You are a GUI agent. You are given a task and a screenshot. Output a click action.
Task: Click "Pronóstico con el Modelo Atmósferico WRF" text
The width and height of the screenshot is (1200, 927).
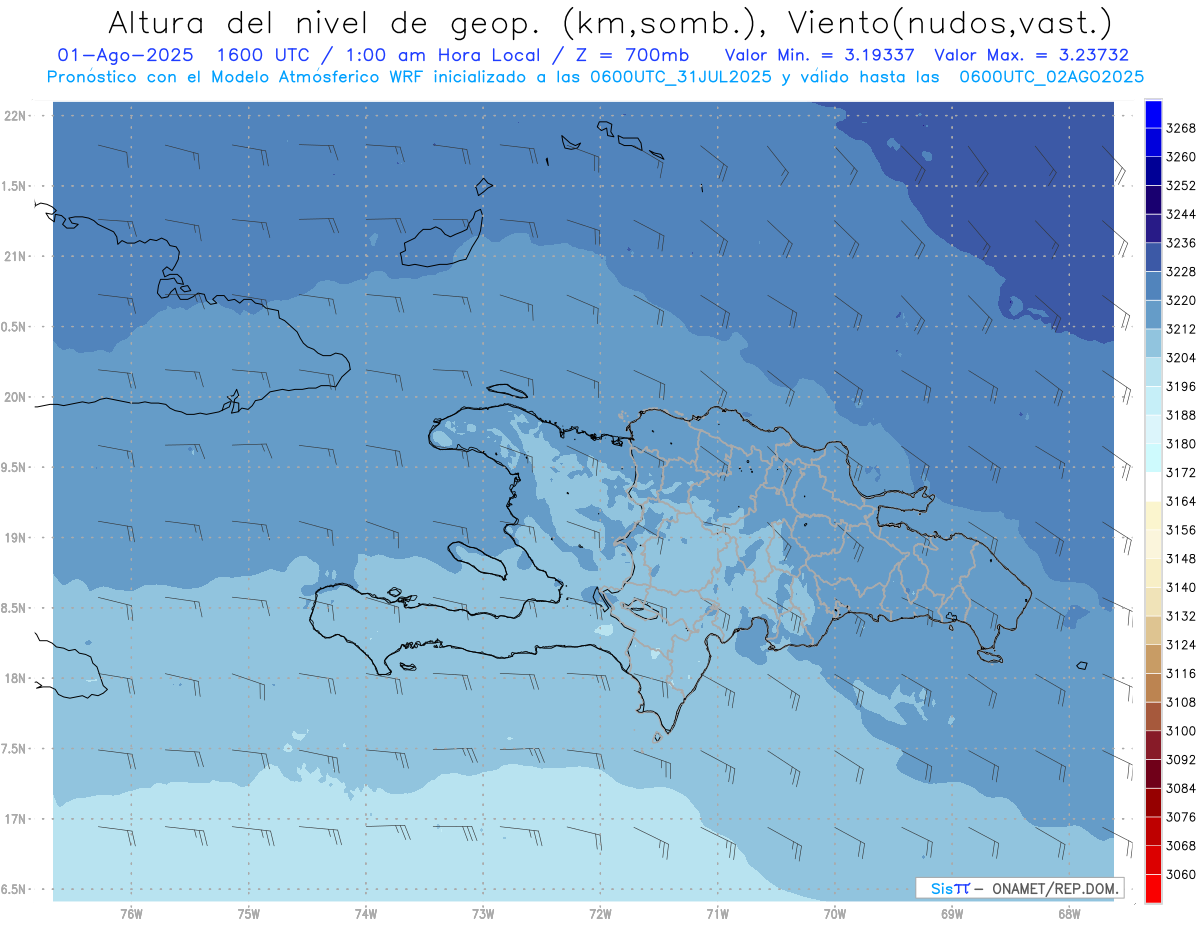tap(238, 76)
